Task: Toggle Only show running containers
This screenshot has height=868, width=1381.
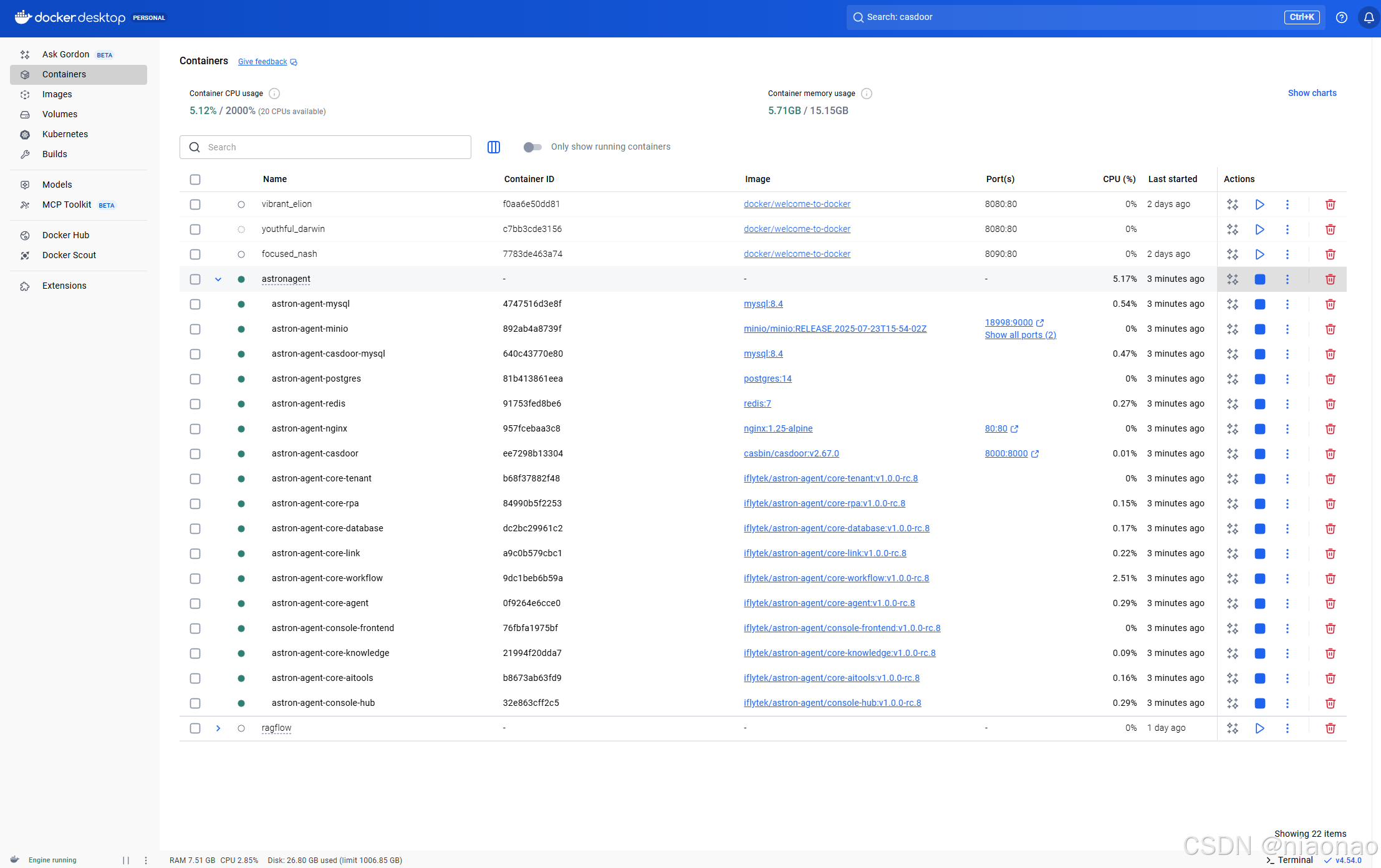Action: [532, 147]
